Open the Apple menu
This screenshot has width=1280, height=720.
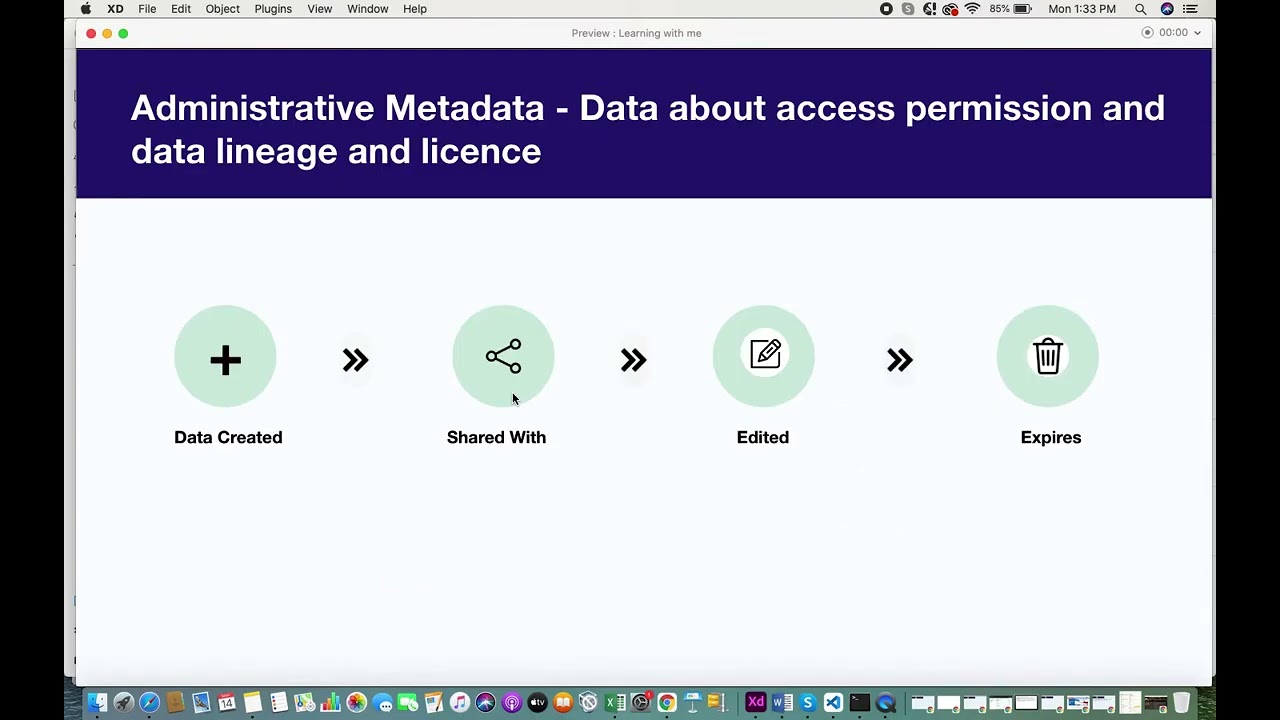(x=86, y=9)
